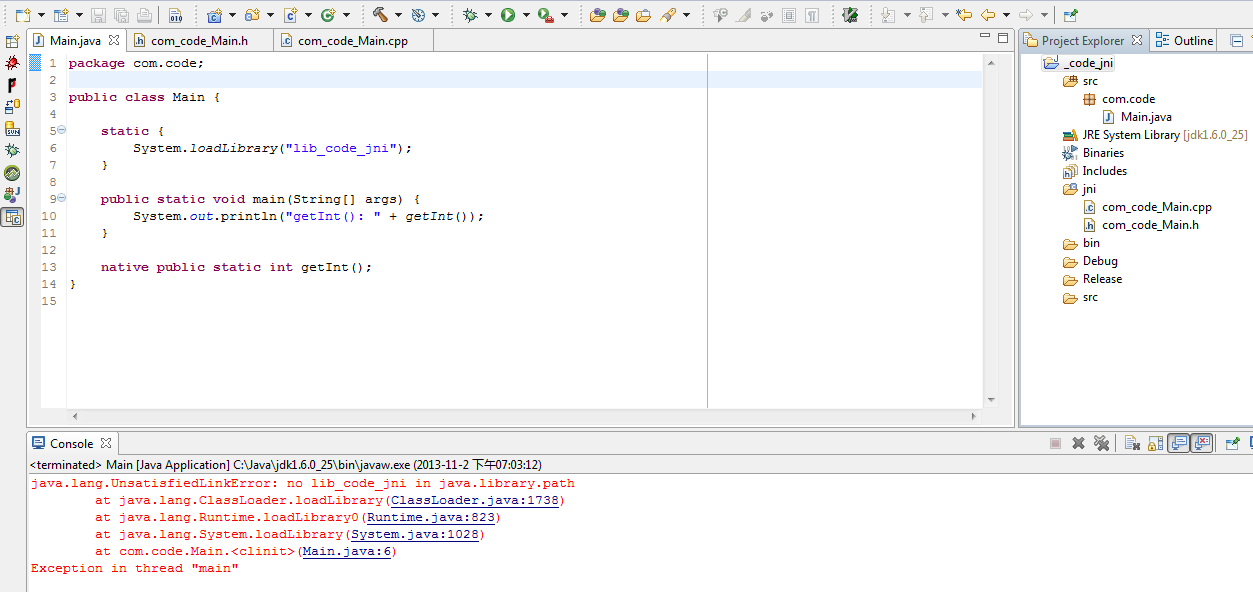
Task: Place cursor on the loadLibrary code line
Action: (272, 148)
